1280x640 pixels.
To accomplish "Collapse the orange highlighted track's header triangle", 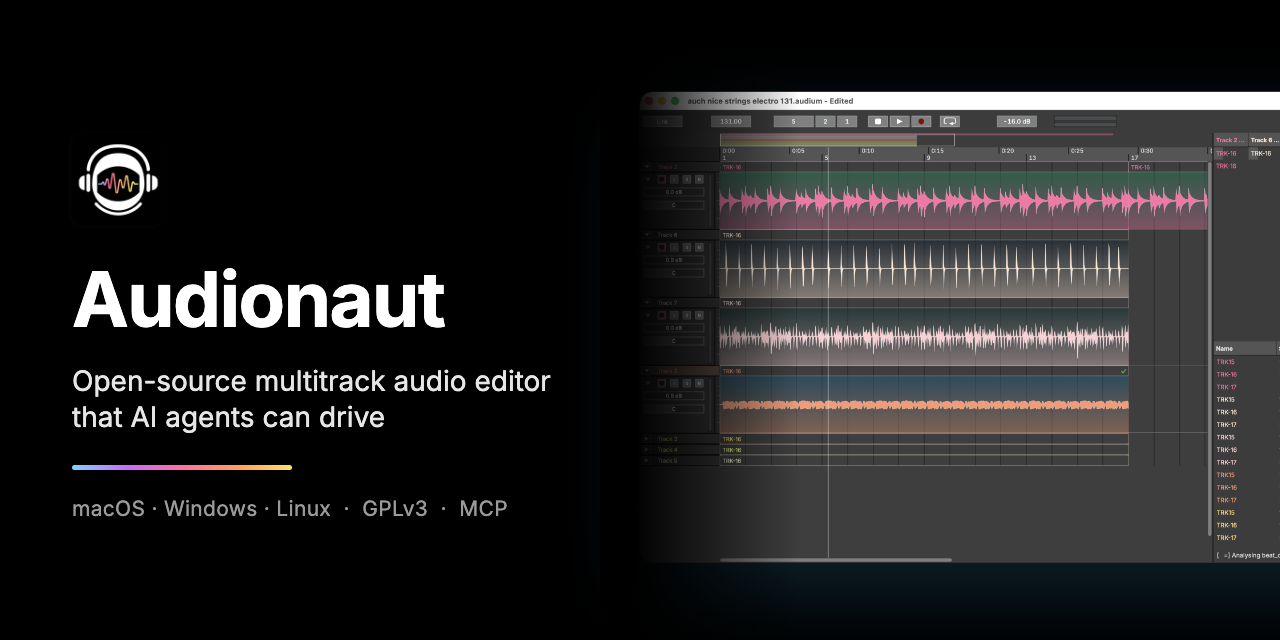I will click(x=647, y=371).
